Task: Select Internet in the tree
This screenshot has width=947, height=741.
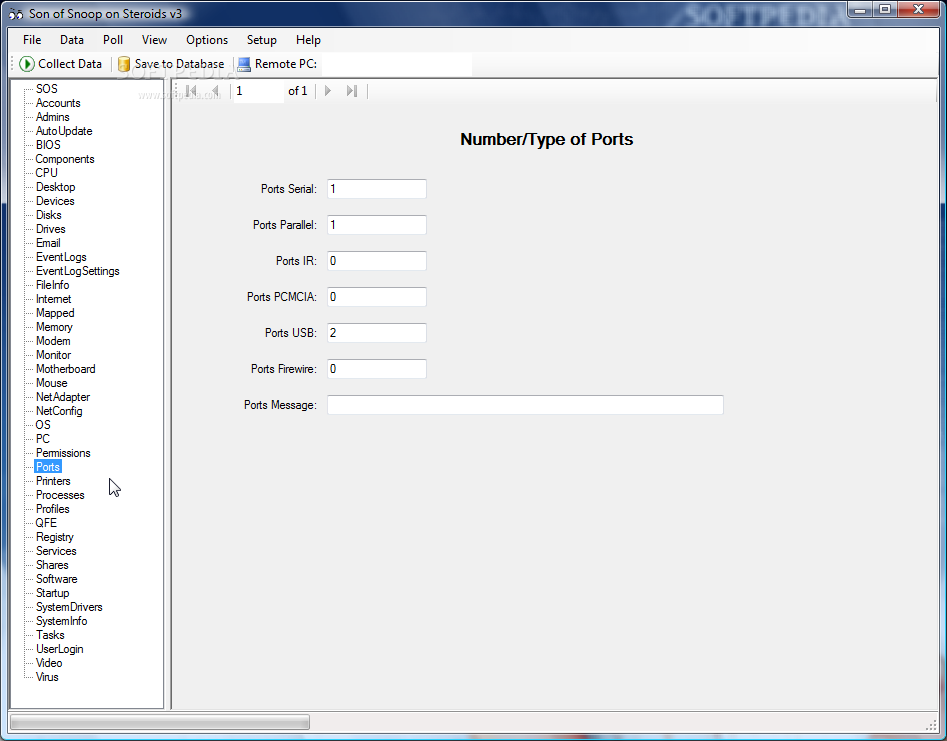Action: click(54, 299)
